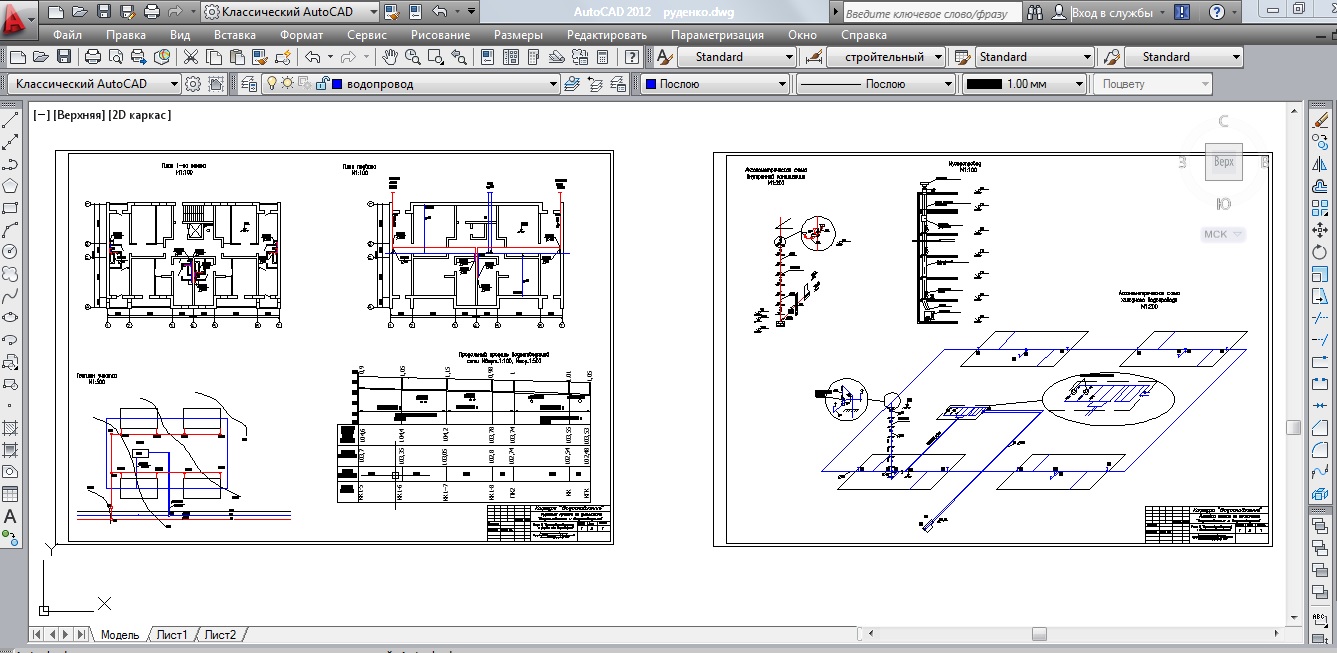
Task: Select the Table tool in draw toolbar
Action: 10,494
